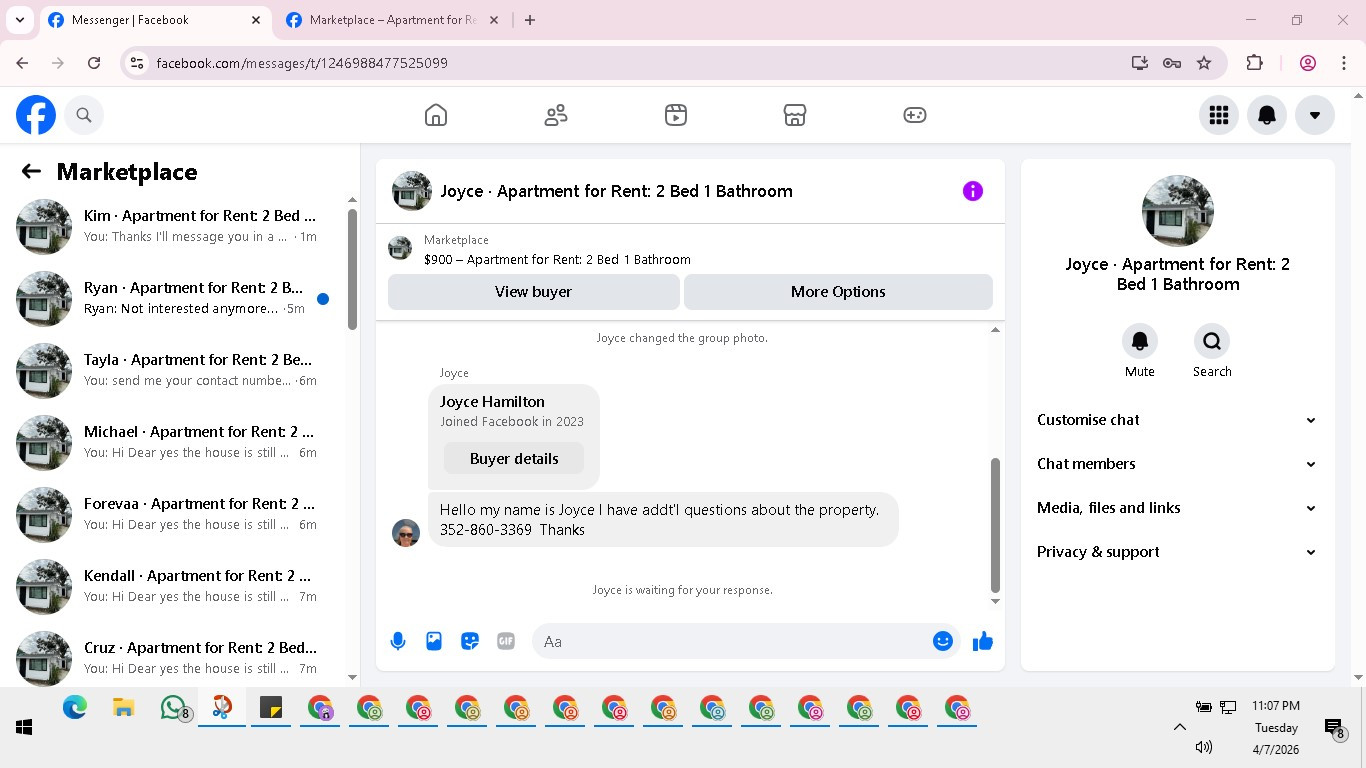Open WhatsApp from the taskbar
Viewport: 1366px width, 768px height.
(175, 708)
